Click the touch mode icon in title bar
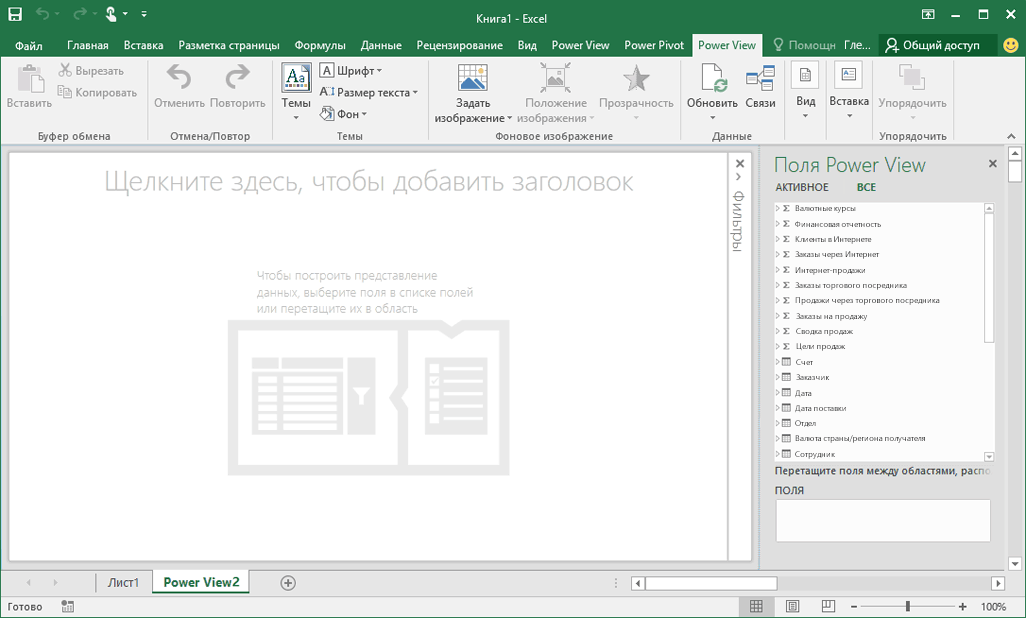 click(x=111, y=14)
